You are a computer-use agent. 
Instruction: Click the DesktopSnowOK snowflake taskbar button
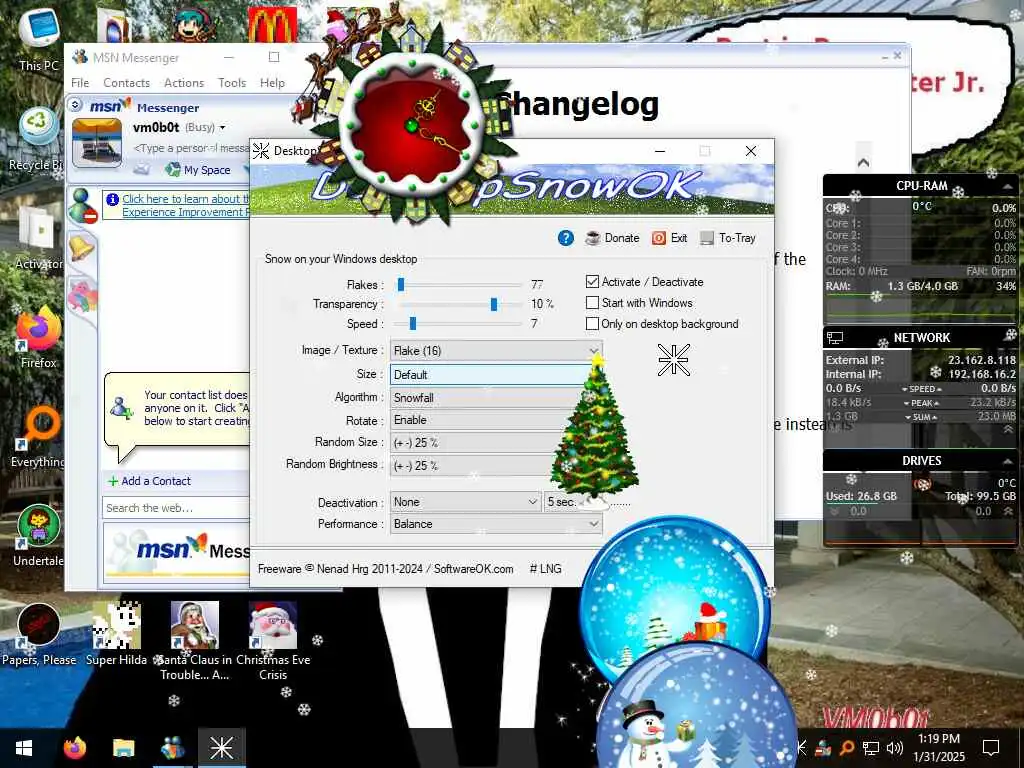point(221,748)
